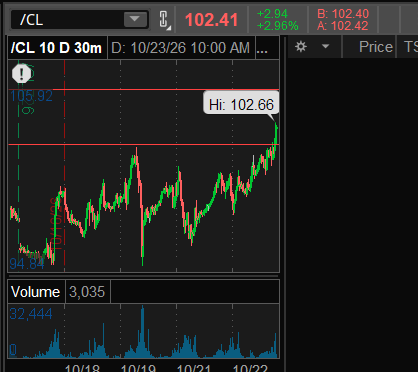Click the Hi: 102.66 price bubble
The image size is (418, 372).
point(241,104)
